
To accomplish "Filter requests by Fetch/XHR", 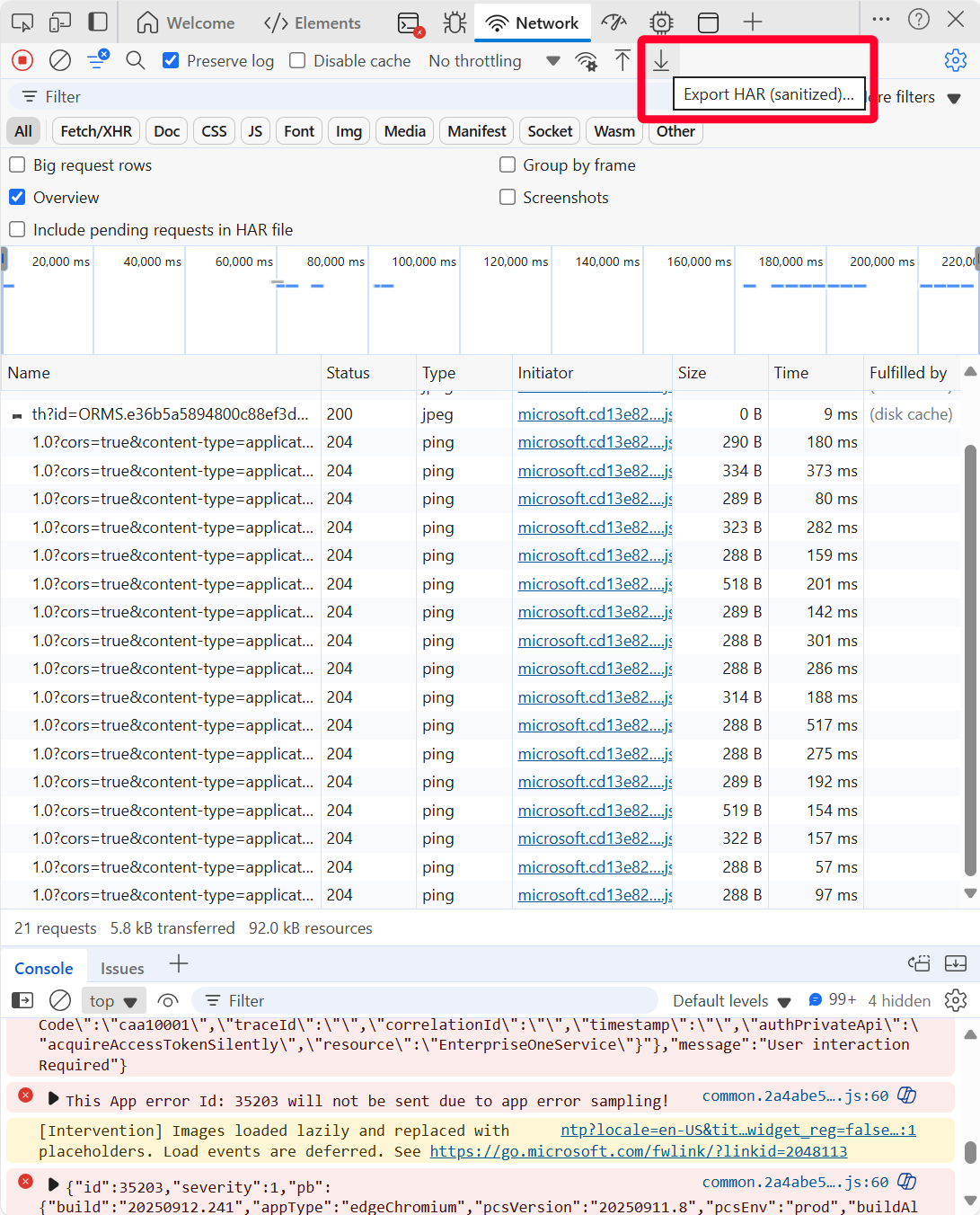I will coord(96,131).
